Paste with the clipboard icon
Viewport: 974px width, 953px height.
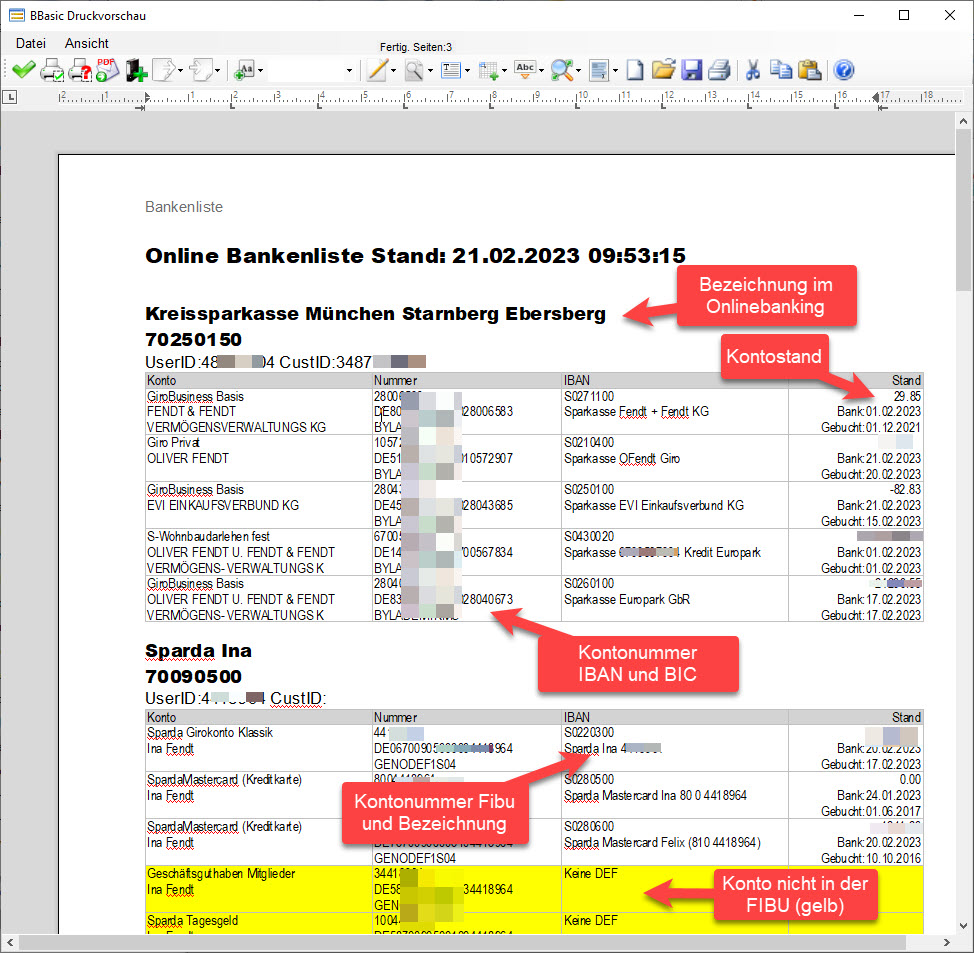click(x=809, y=70)
